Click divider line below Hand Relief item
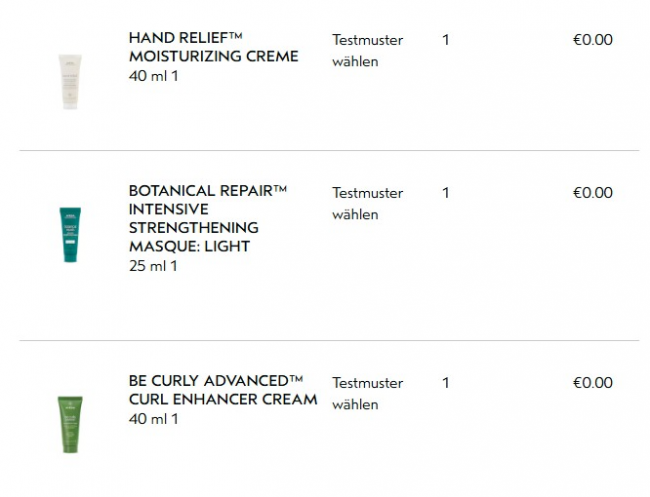The height and width of the screenshot is (497, 650). coord(329,151)
